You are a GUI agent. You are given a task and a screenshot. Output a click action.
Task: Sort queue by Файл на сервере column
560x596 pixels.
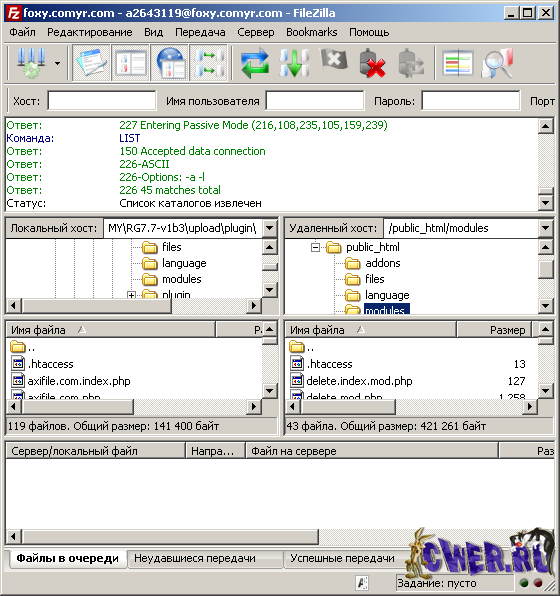click(372, 451)
